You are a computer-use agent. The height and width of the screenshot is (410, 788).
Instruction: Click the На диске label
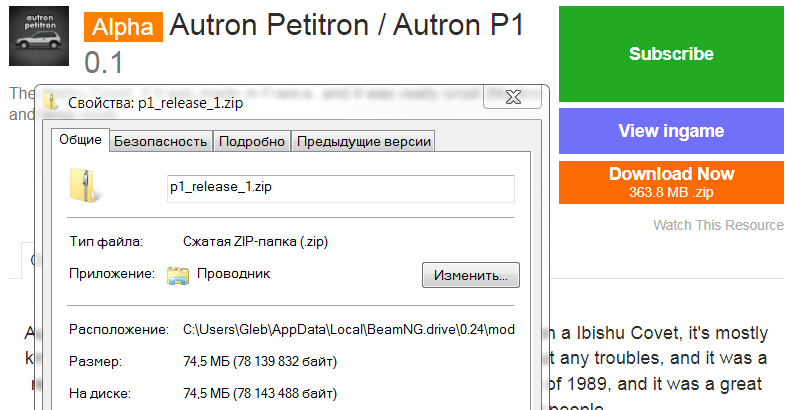tap(100, 393)
